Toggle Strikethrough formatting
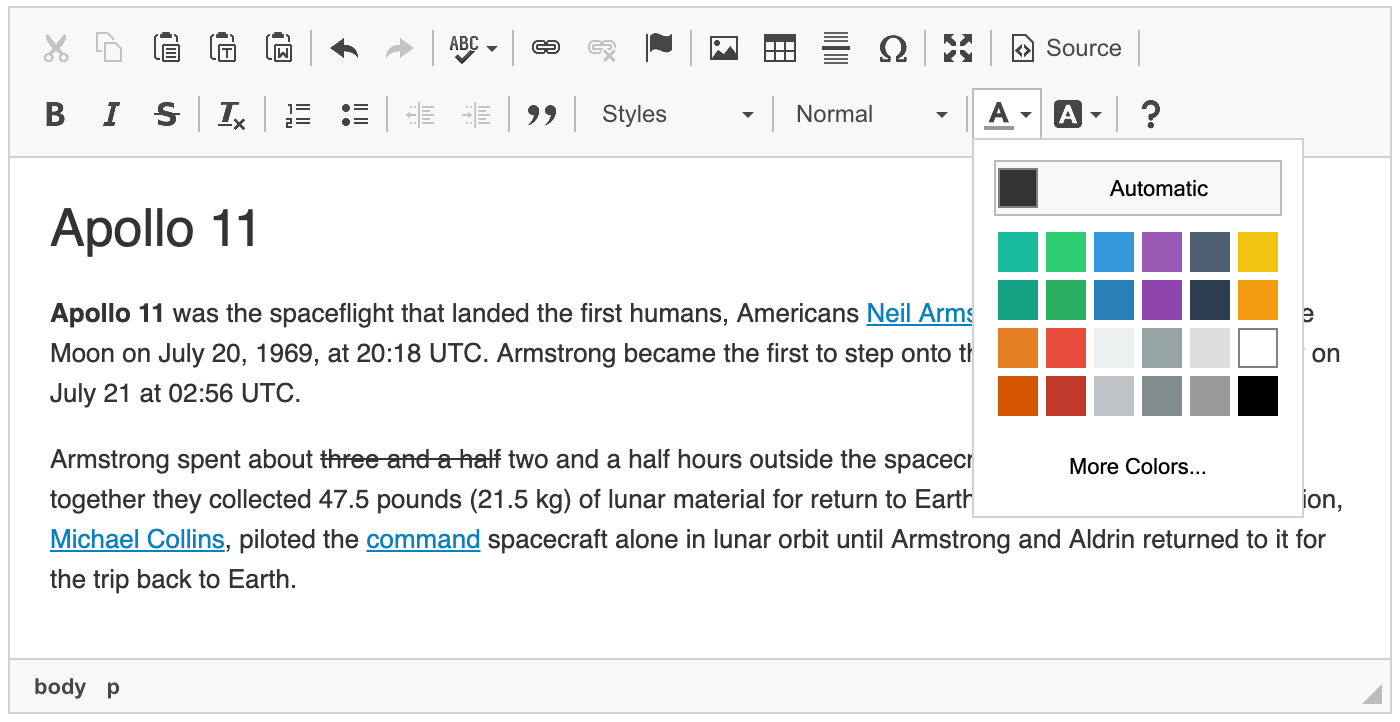1400x722 pixels. [x=167, y=115]
